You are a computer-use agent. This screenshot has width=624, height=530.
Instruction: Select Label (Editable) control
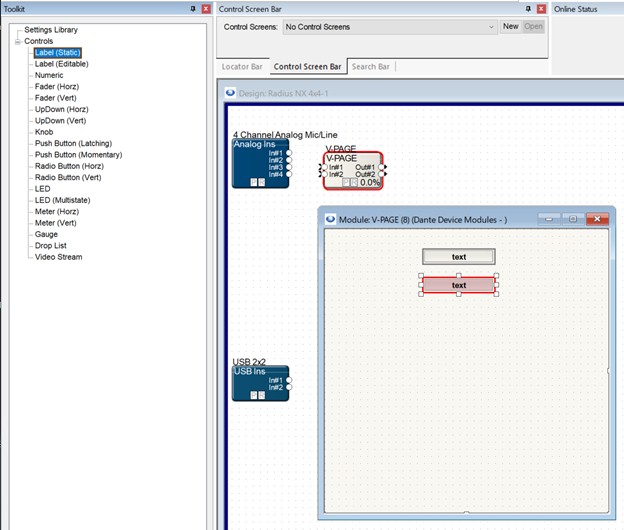coord(62,64)
